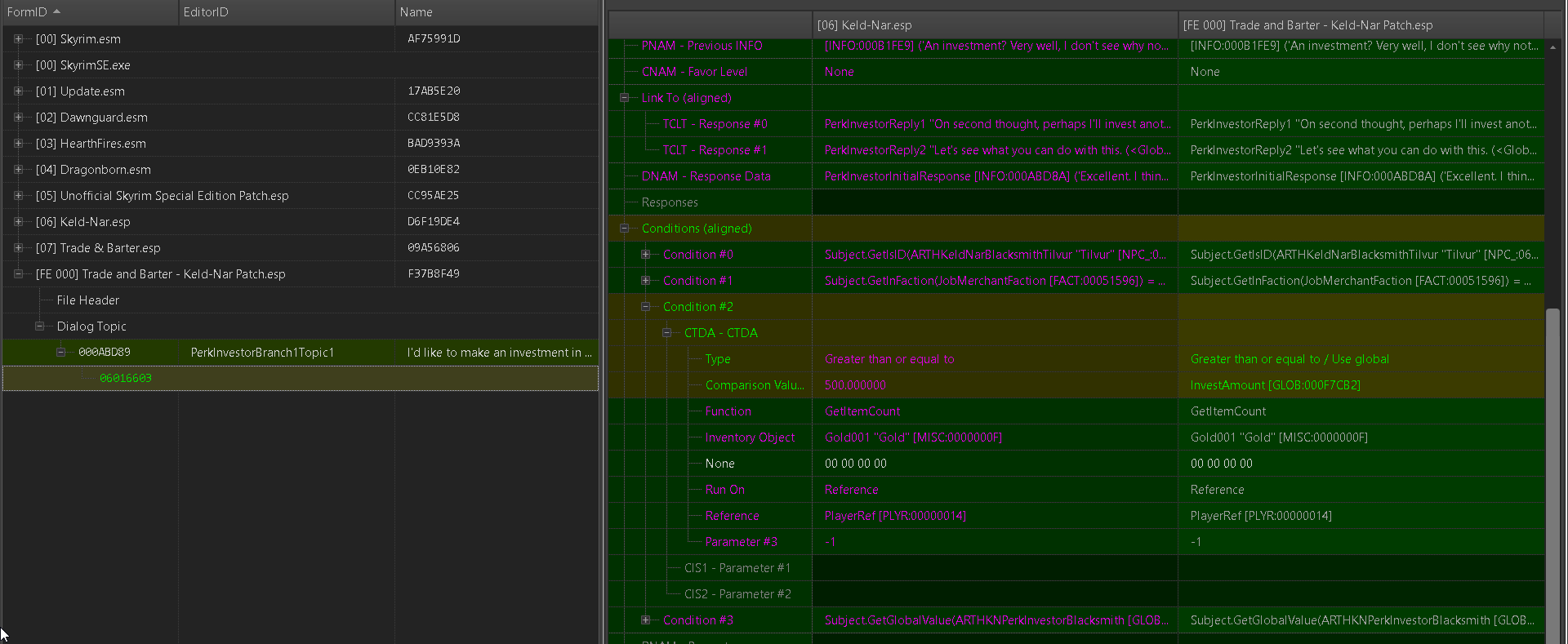The width and height of the screenshot is (1568, 644).
Task: Click the TCLT - Response #0 row label
Action: point(715,124)
